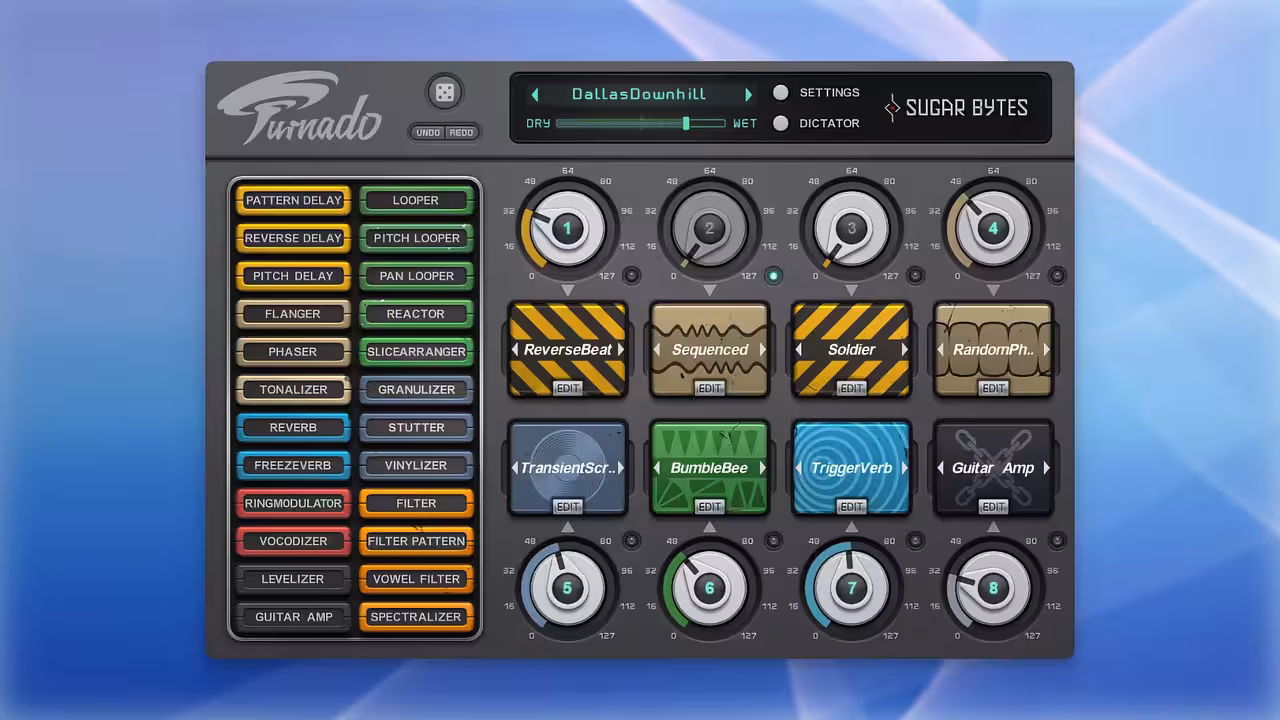Load the Reactor effect
Screen dimensions: 1280x720
[x=416, y=314]
